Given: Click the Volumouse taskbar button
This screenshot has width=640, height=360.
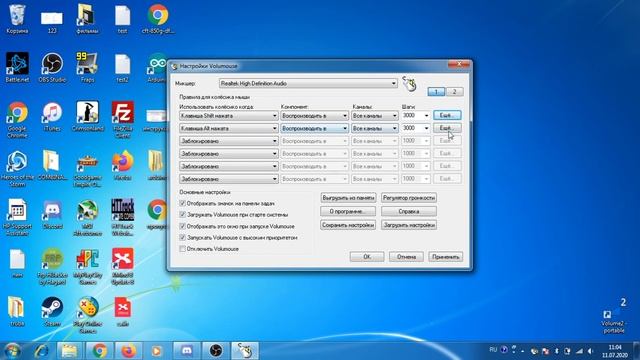Looking at the screenshot, I should pyautogui.click(x=245, y=351).
